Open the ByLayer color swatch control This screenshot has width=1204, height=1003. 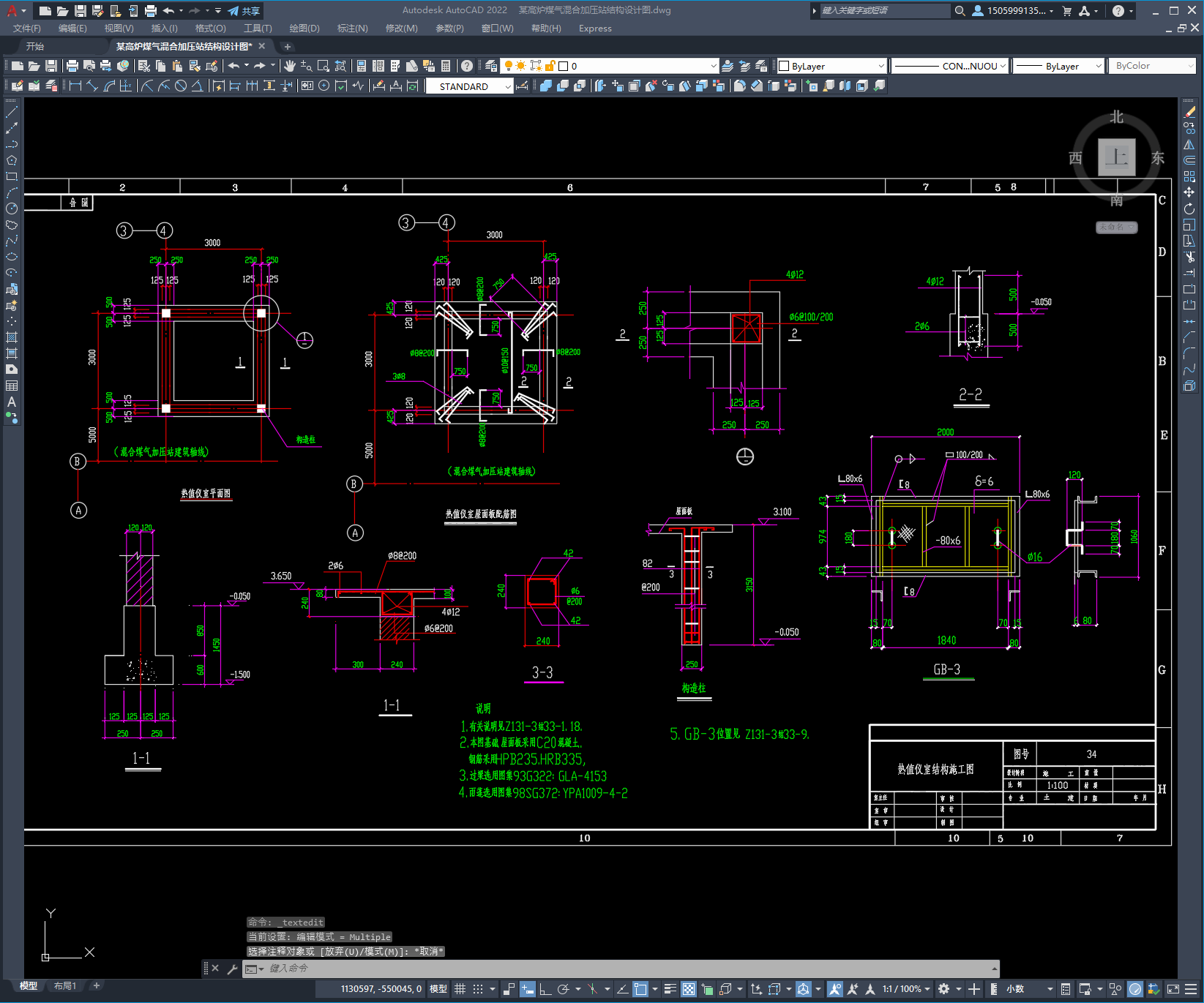point(831,66)
